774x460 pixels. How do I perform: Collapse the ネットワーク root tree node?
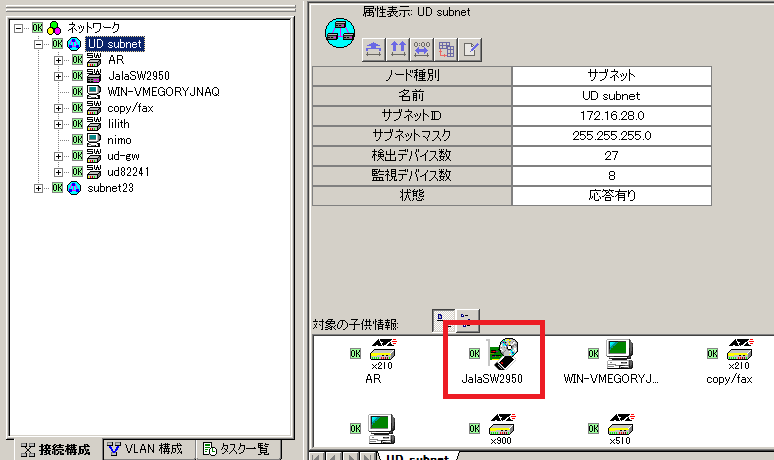(18, 28)
